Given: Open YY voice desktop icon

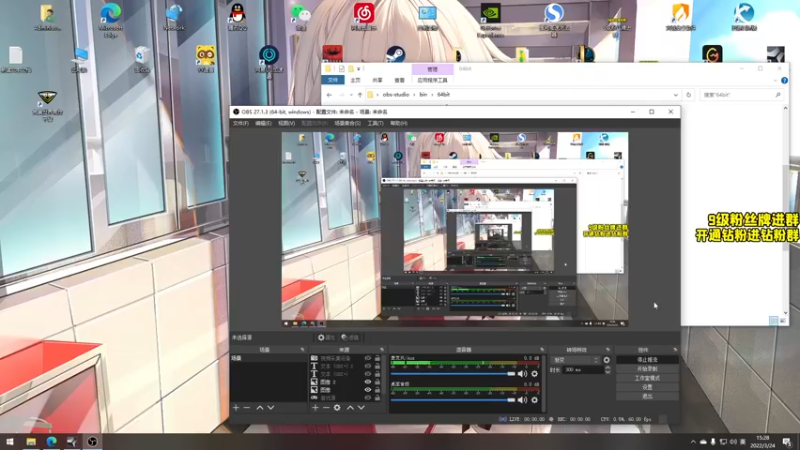Looking at the screenshot, I should coord(206,59).
